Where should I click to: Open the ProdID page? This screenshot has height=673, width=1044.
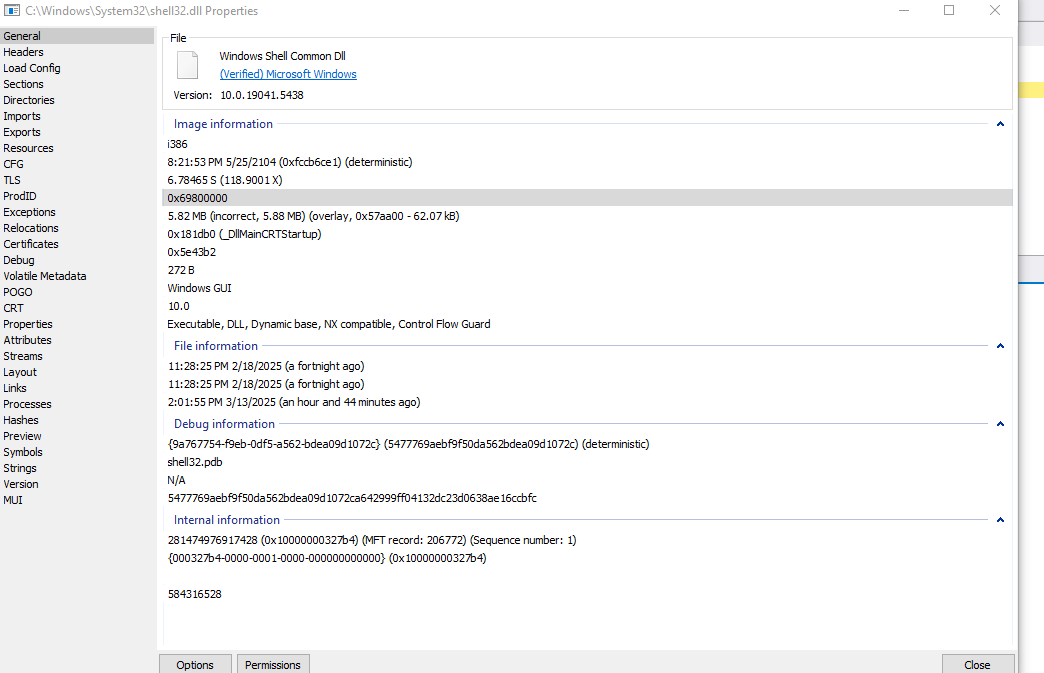(77, 196)
